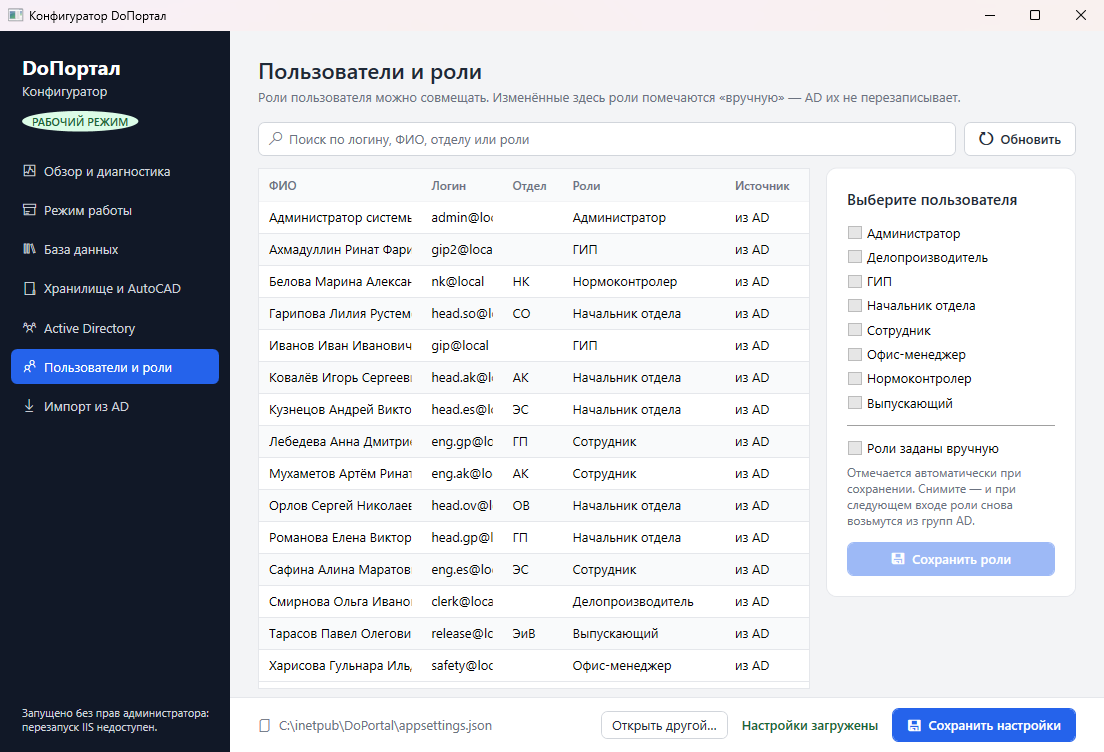Screen dimensions: 1104x752
Task: Select the Иванов Иван Иванович row
Action: (534, 346)
